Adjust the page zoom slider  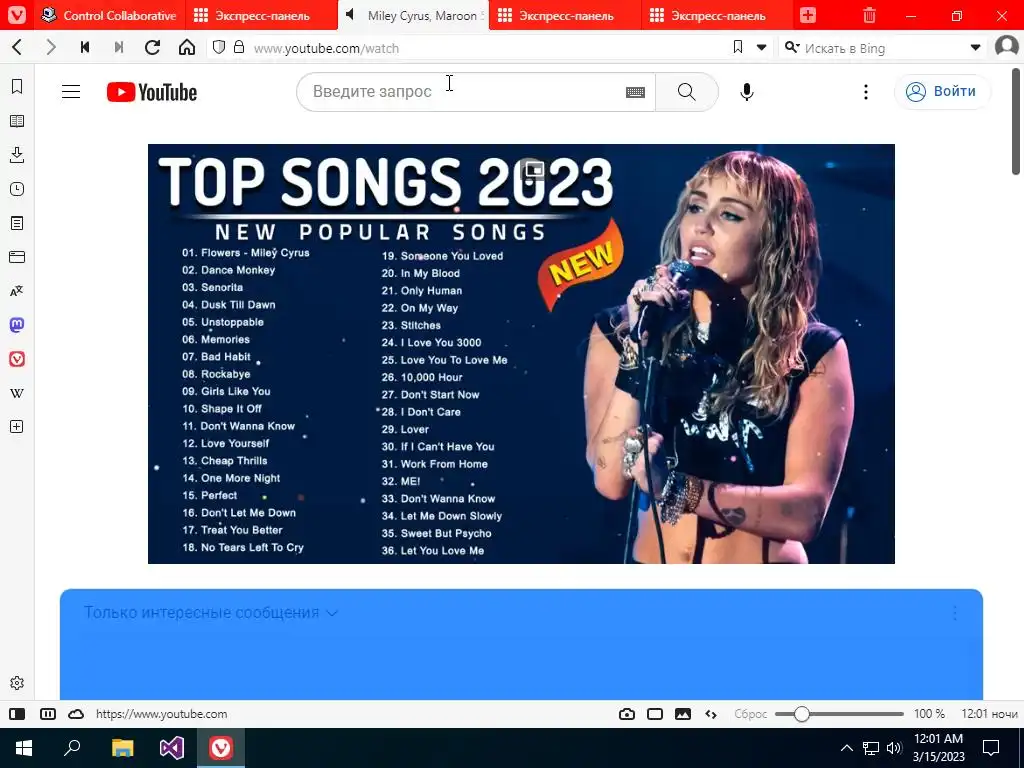click(x=839, y=714)
